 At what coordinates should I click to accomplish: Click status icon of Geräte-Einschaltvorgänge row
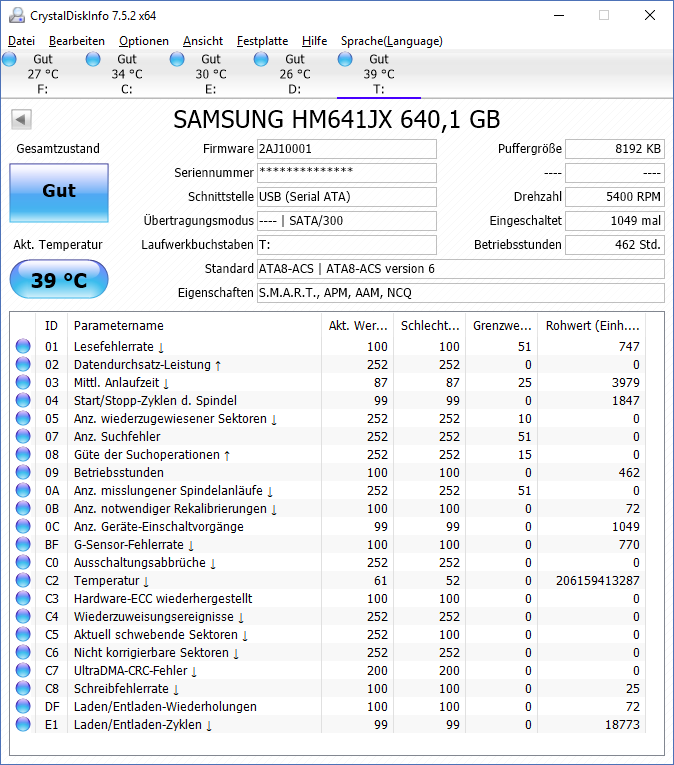[23, 526]
